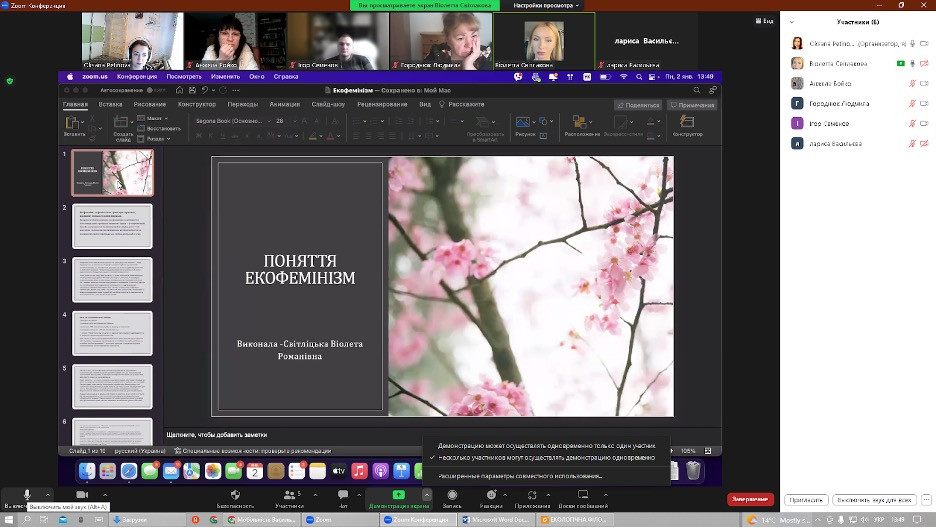Select one-participant-at-a-time sharing option
The height and width of the screenshot is (528, 936).
click(x=546, y=445)
